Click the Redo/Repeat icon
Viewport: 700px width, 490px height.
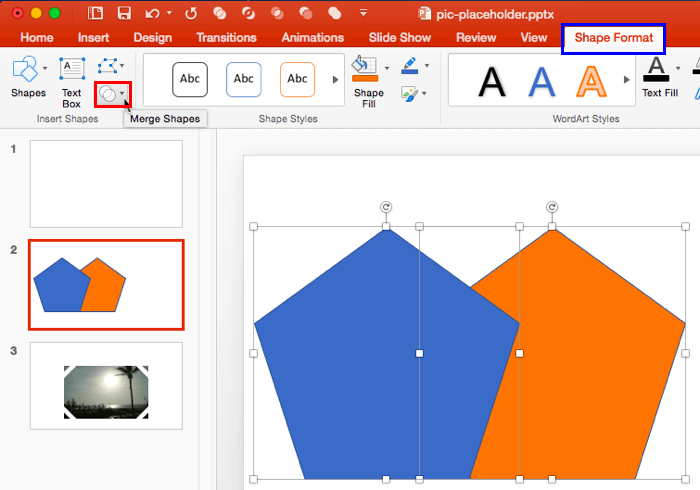pos(191,13)
